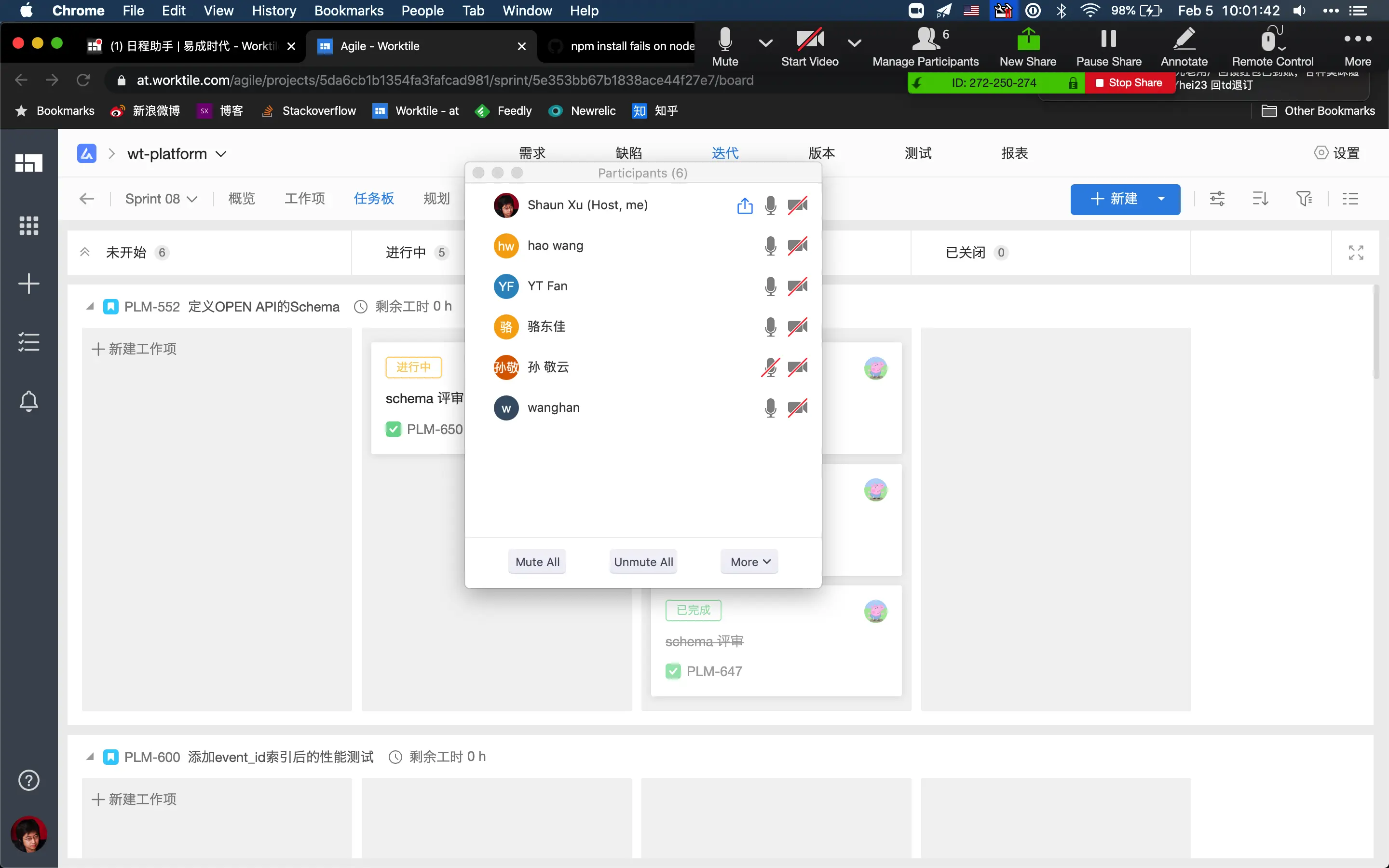Image resolution: width=1389 pixels, height=868 pixels.
Task: Click the Pause Share icon
Action: [1108, 39]
